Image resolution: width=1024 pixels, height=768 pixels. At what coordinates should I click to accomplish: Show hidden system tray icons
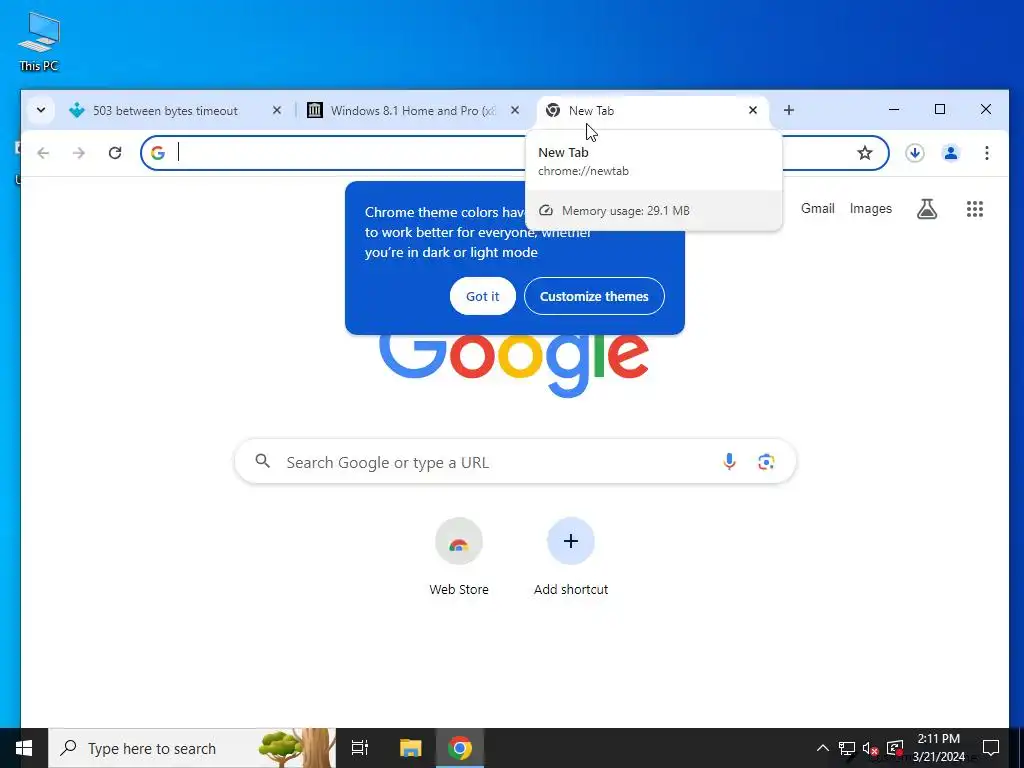click(823, 748)
